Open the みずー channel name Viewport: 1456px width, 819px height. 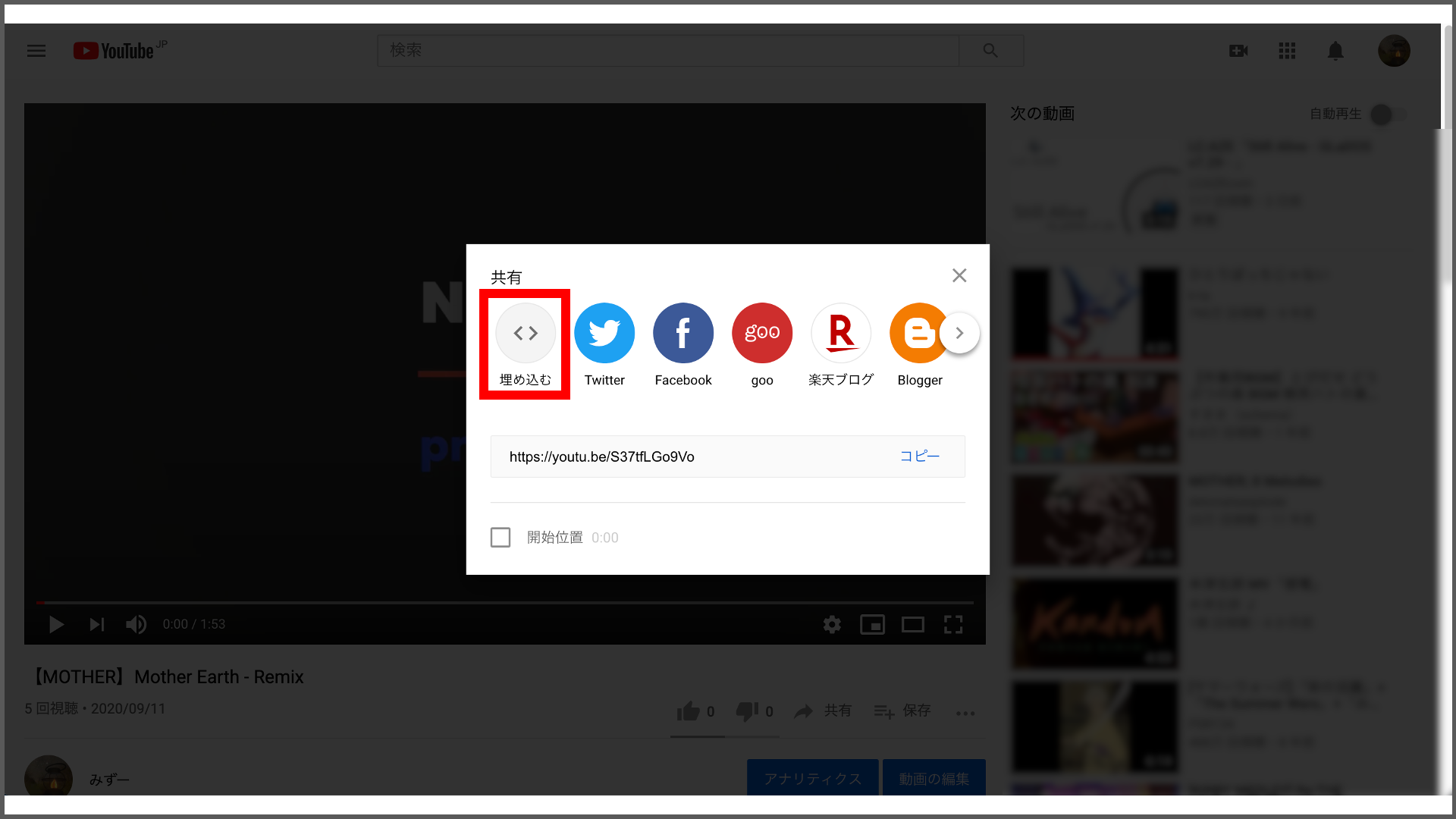pos(109,780)
